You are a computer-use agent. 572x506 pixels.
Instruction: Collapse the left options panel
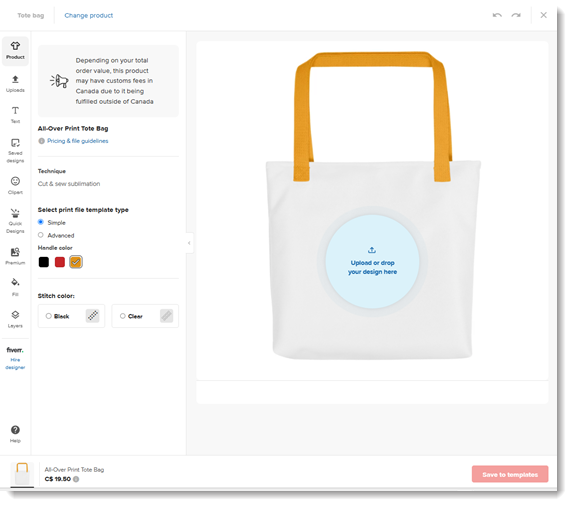[x=189, y=243]
